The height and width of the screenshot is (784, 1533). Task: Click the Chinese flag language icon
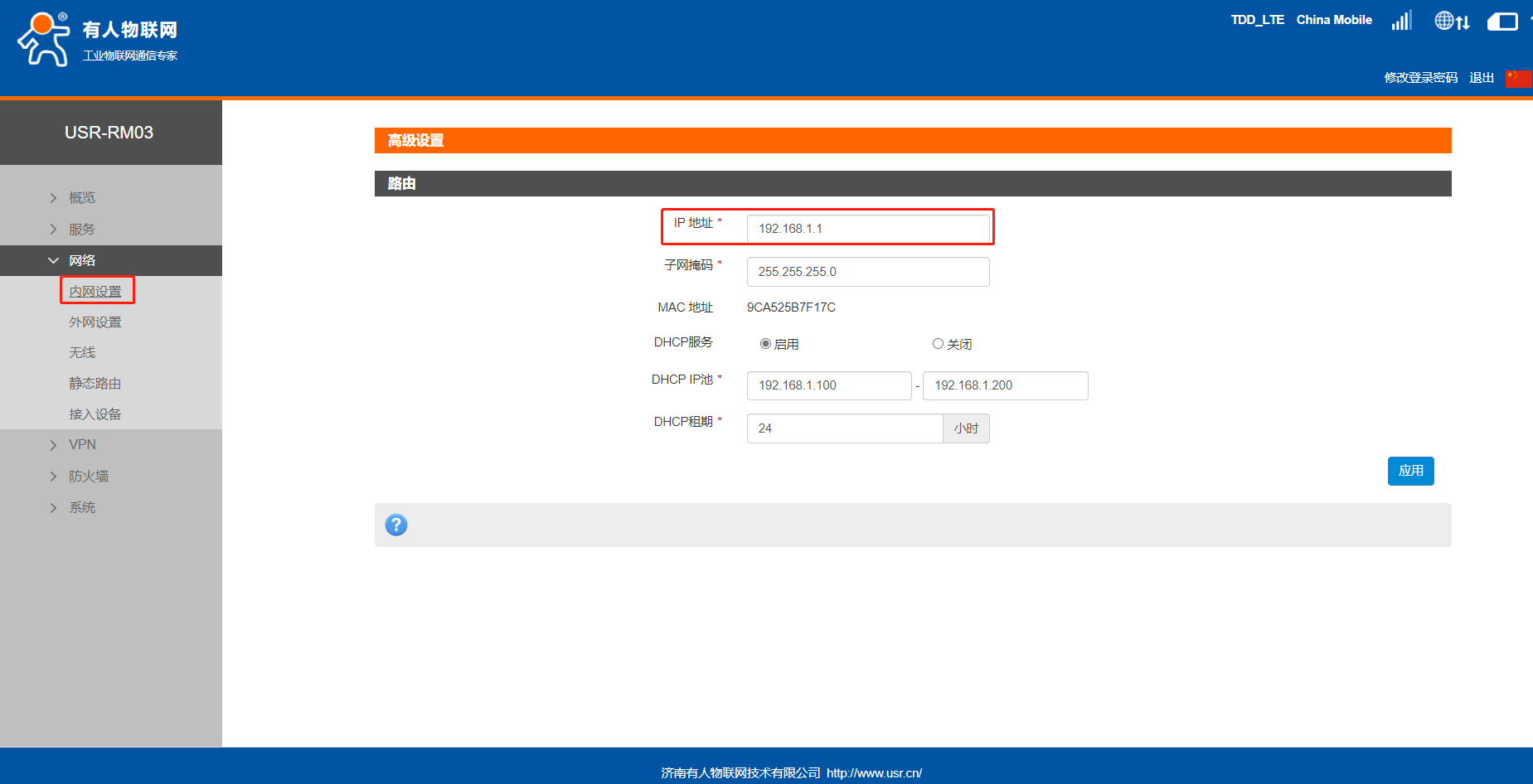[1517, 78]
